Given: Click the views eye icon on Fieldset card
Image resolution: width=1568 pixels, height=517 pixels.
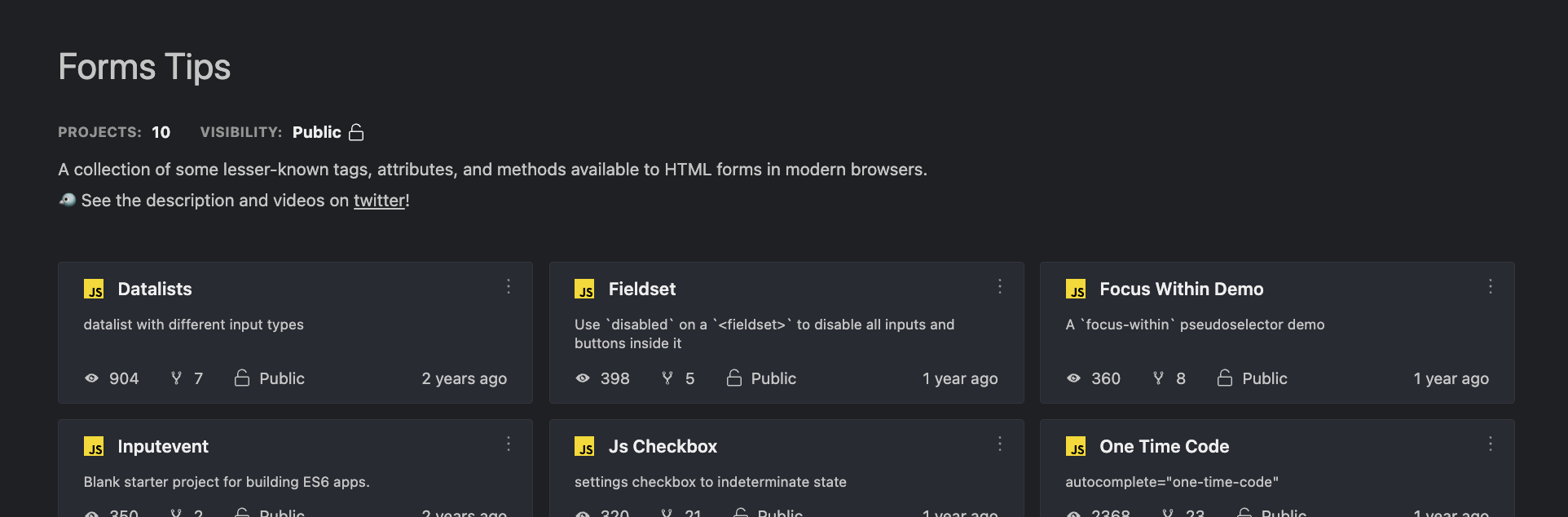Looking at the screenshot, I should 583,378.
